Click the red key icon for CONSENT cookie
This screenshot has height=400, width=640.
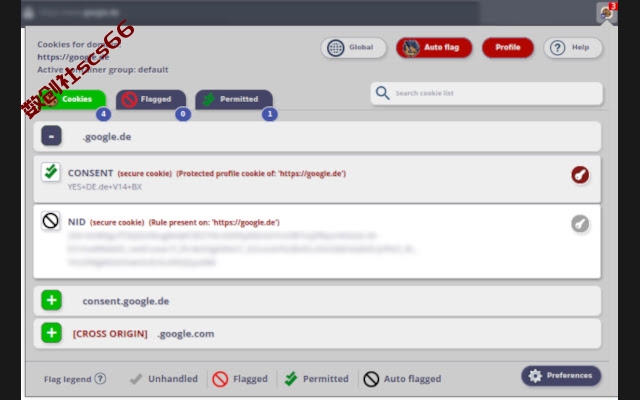click(580, 175)
